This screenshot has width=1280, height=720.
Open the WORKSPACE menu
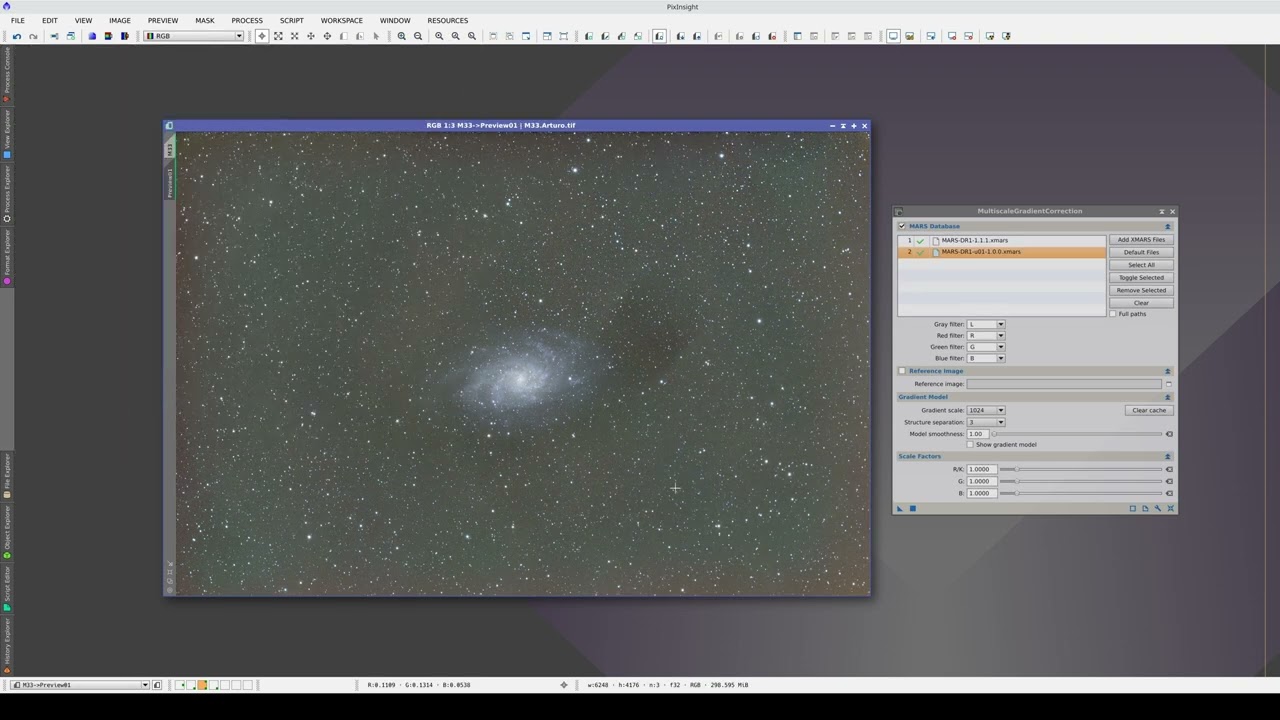[x=342, y=20]
